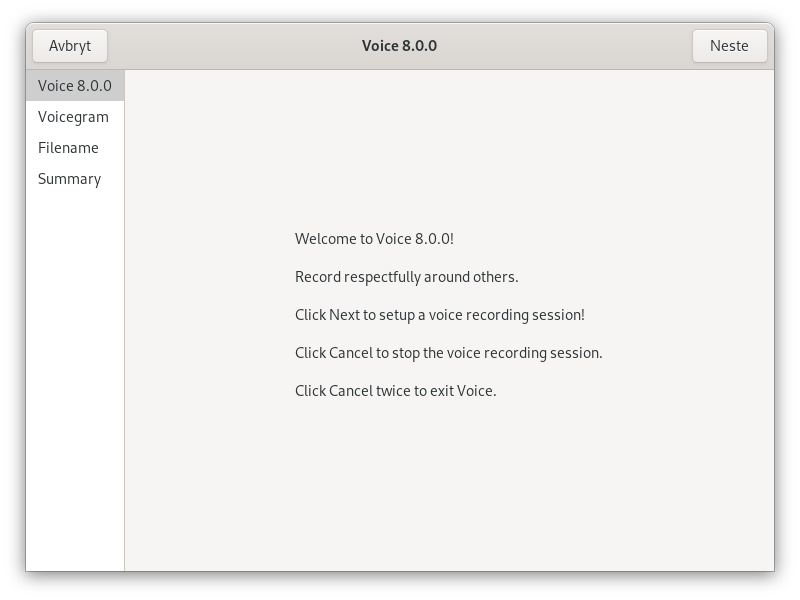The width and height of the screenshot is (800, 600).
Task: Click the bold Voice 8.0.0 header title
Action: tap(399, 46)
